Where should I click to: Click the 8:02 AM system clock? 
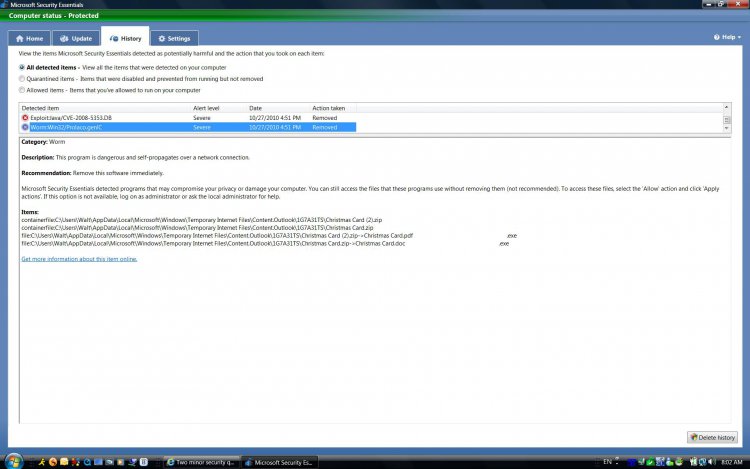coord(731,462)
